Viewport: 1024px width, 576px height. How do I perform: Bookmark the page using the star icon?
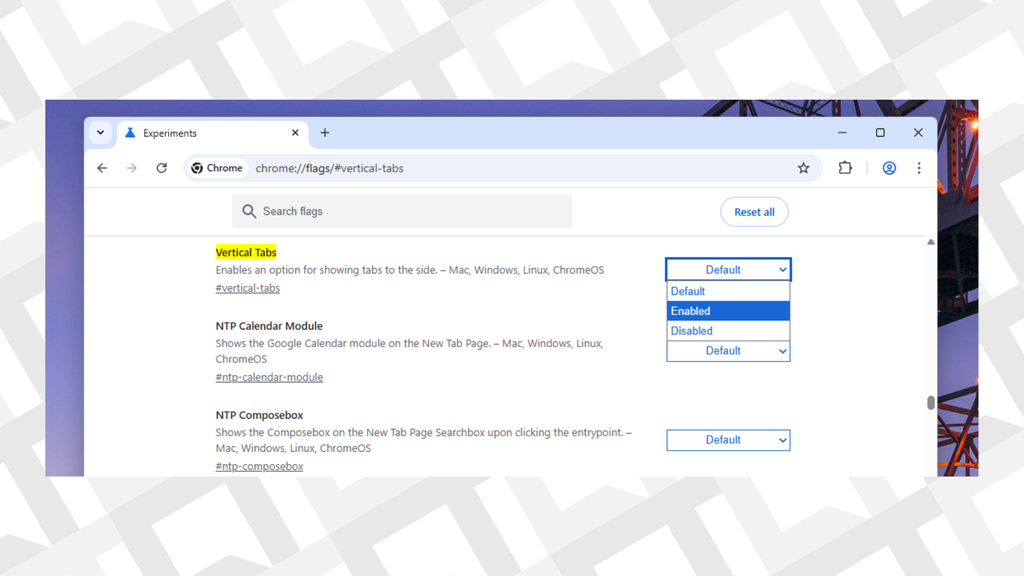[803, 168]
